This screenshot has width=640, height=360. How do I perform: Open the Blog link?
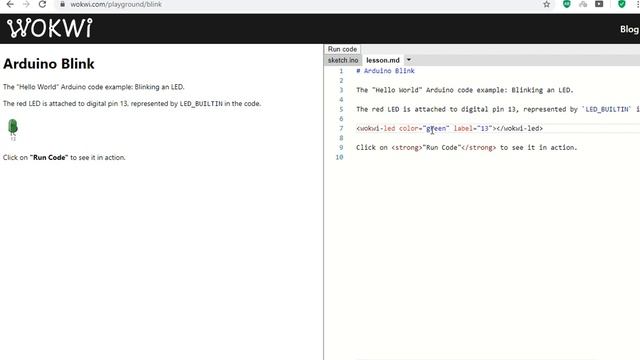click(629, 29)
